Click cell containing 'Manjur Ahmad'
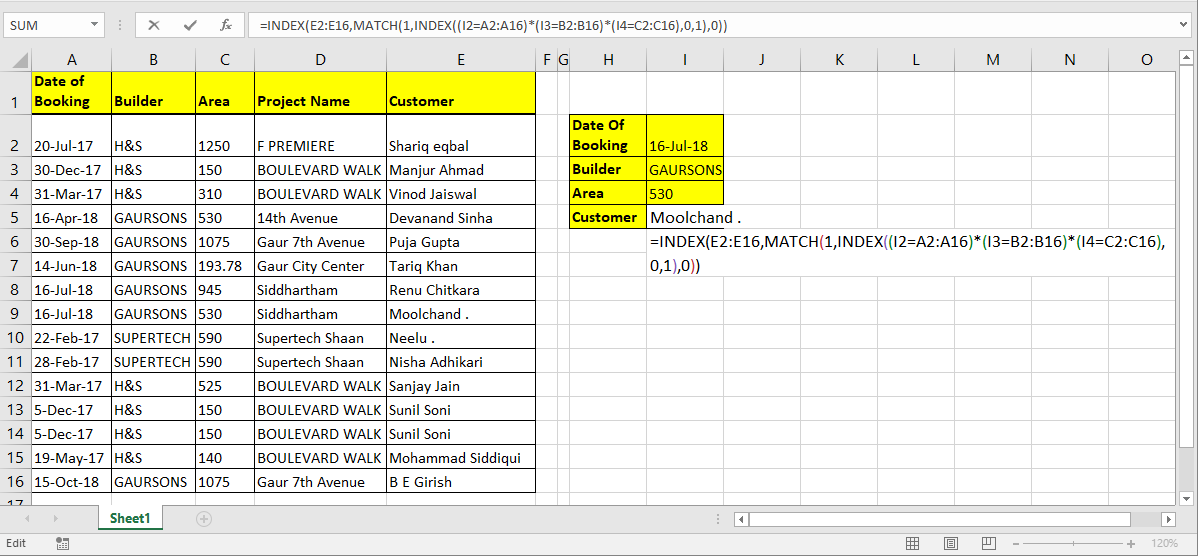Image resolution: width=1198 pixels, height=556 pixels. click(461, 170)
